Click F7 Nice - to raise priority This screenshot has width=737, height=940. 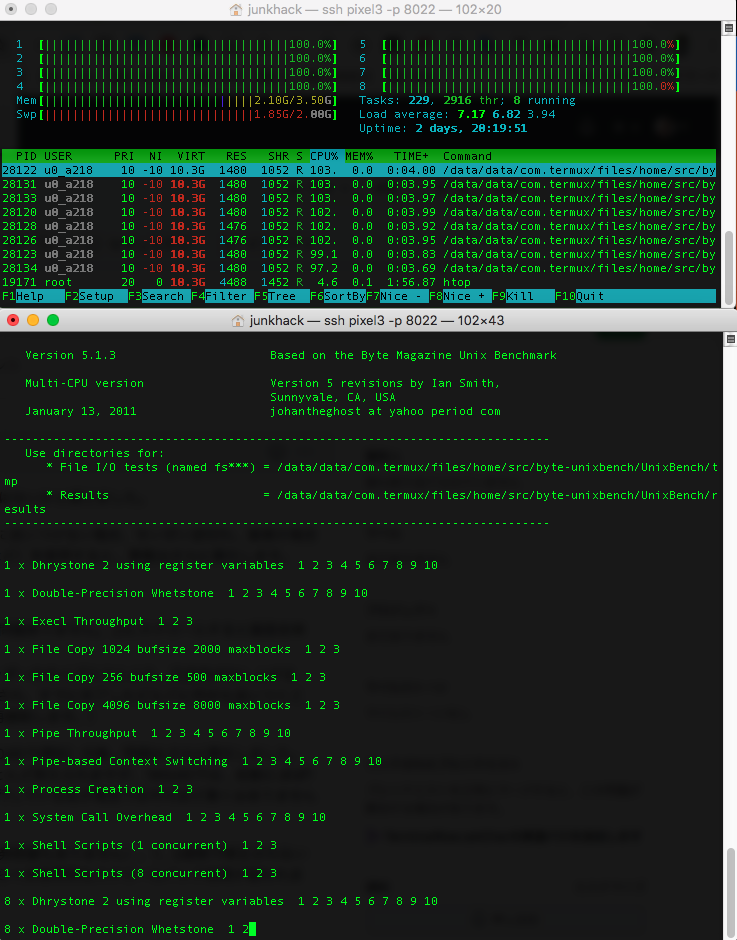(x=401, y=297)
